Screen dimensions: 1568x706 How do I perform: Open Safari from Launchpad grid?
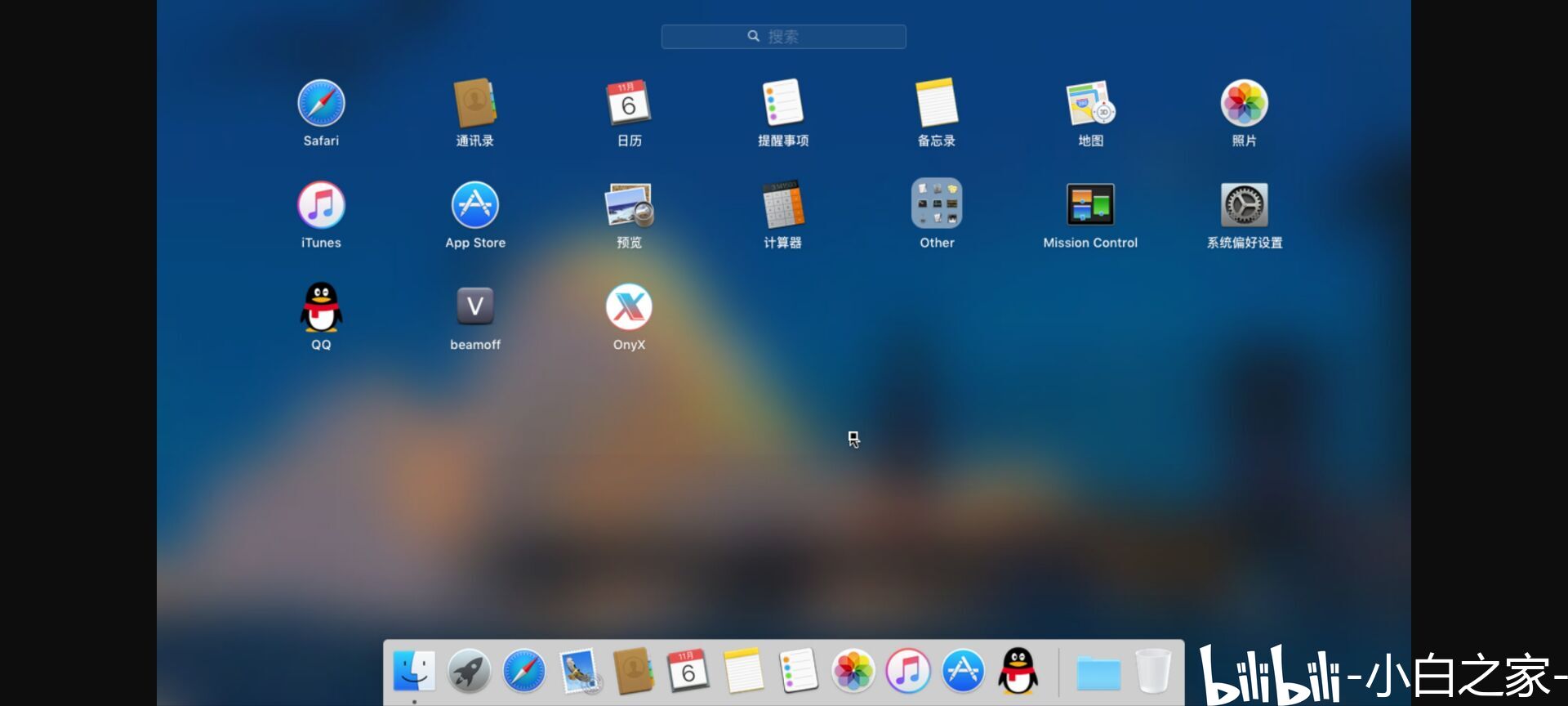point(321,103)
